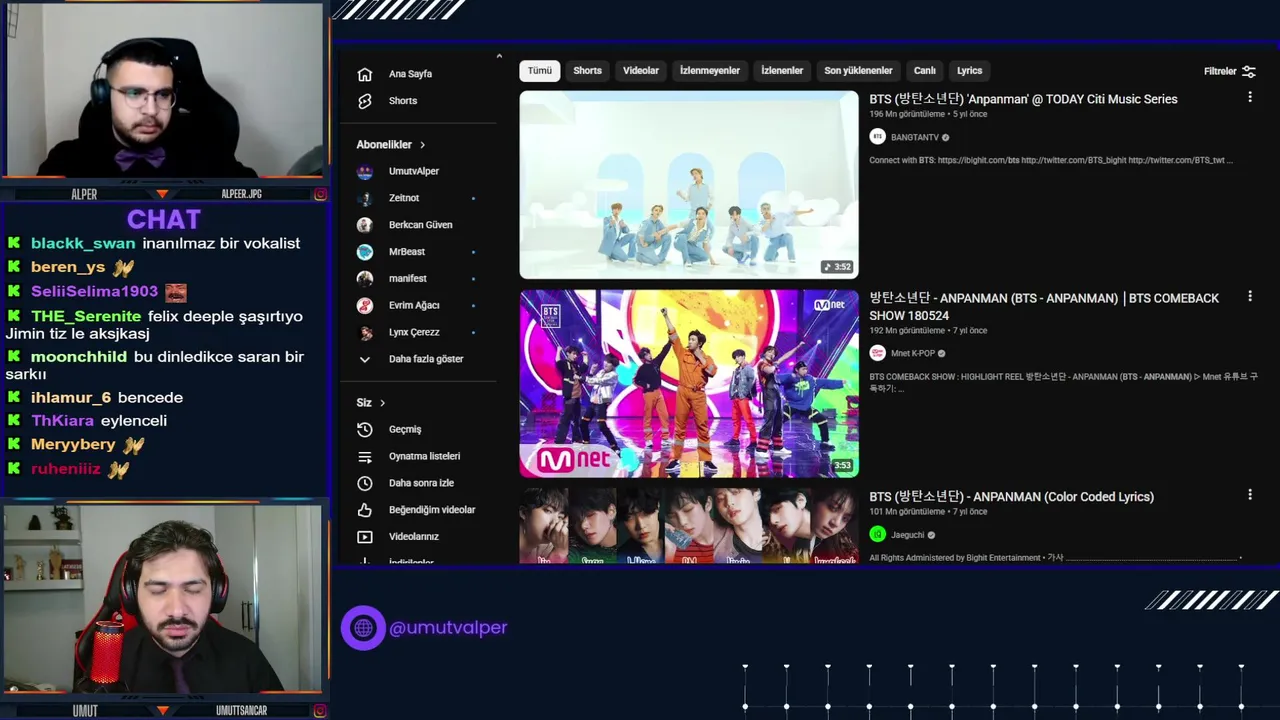Screen dimensions: 1280x720
Task: Click the Beğendiğim videolar label
Action: coord(432,510)
